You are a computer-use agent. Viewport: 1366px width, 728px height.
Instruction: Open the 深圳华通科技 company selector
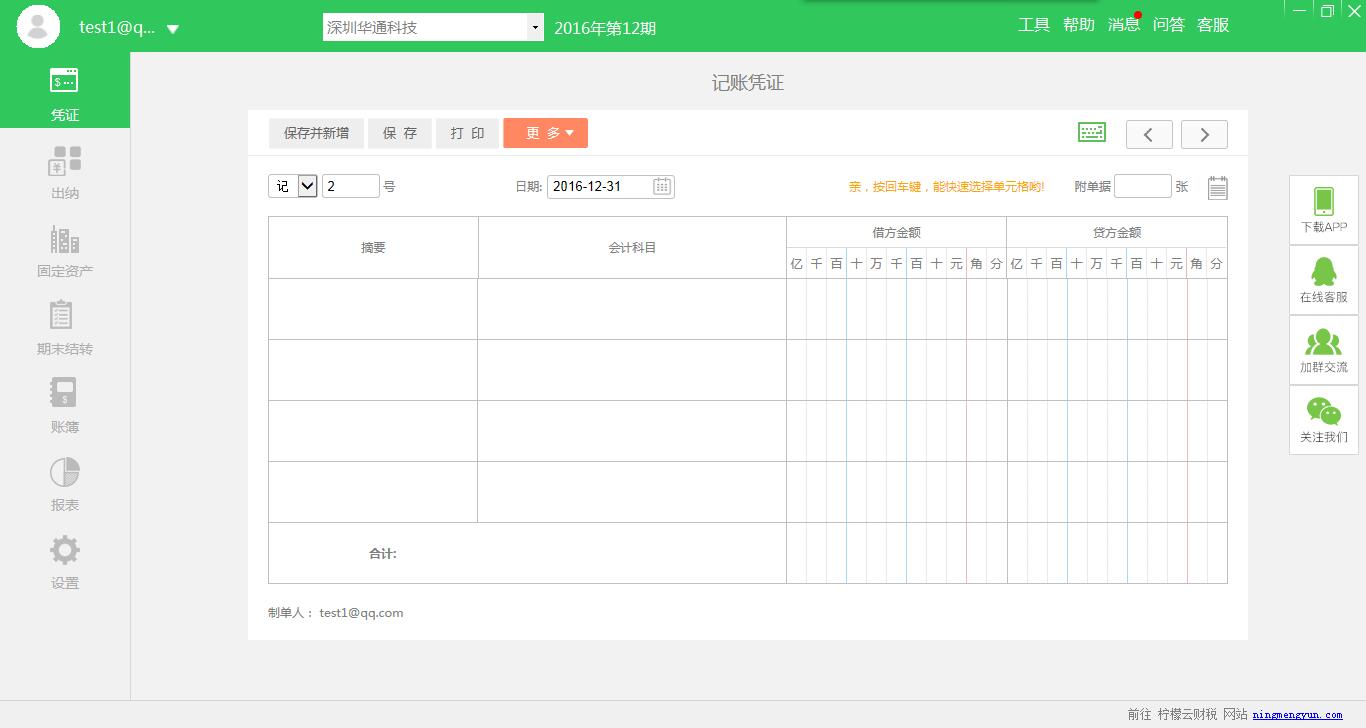(x=432, y=26)
